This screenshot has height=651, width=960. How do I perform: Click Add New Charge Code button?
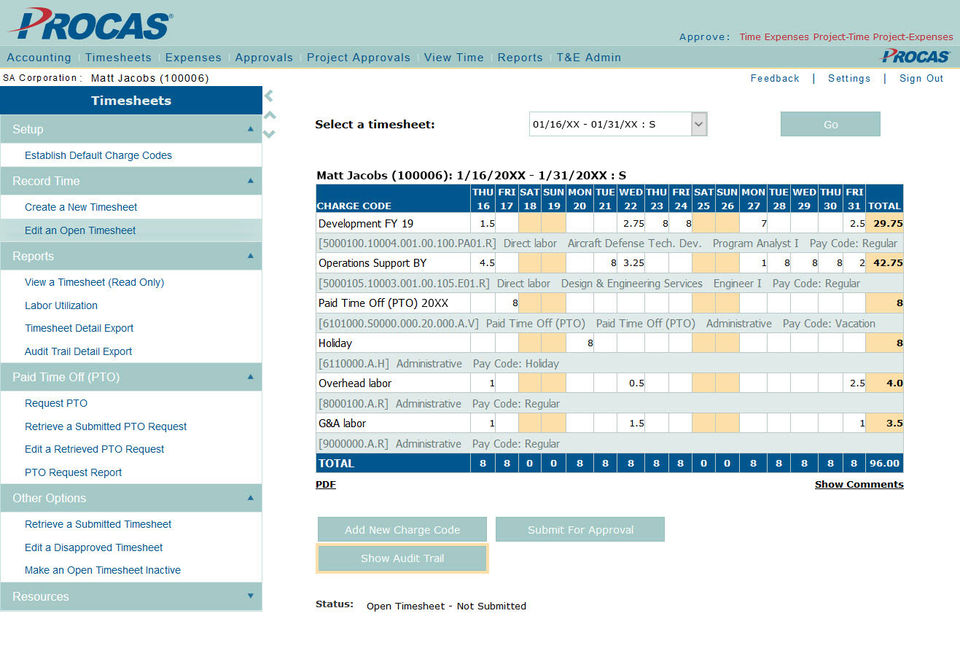coord(402,530)
